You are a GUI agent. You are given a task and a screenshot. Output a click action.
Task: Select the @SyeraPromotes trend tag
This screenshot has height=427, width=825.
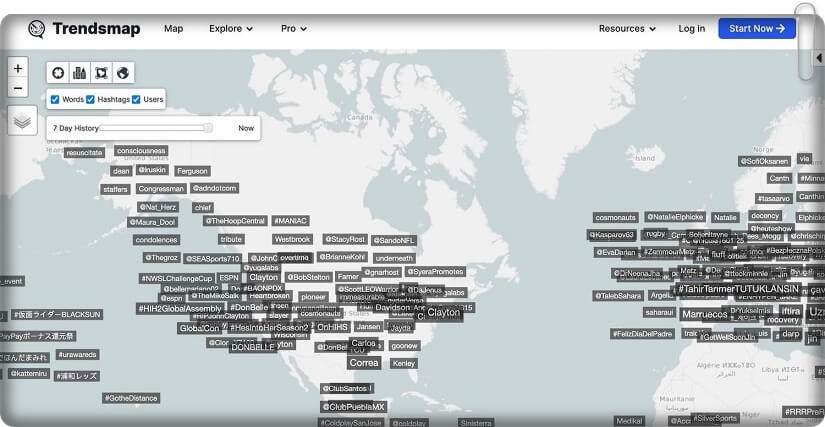(436, 272)
